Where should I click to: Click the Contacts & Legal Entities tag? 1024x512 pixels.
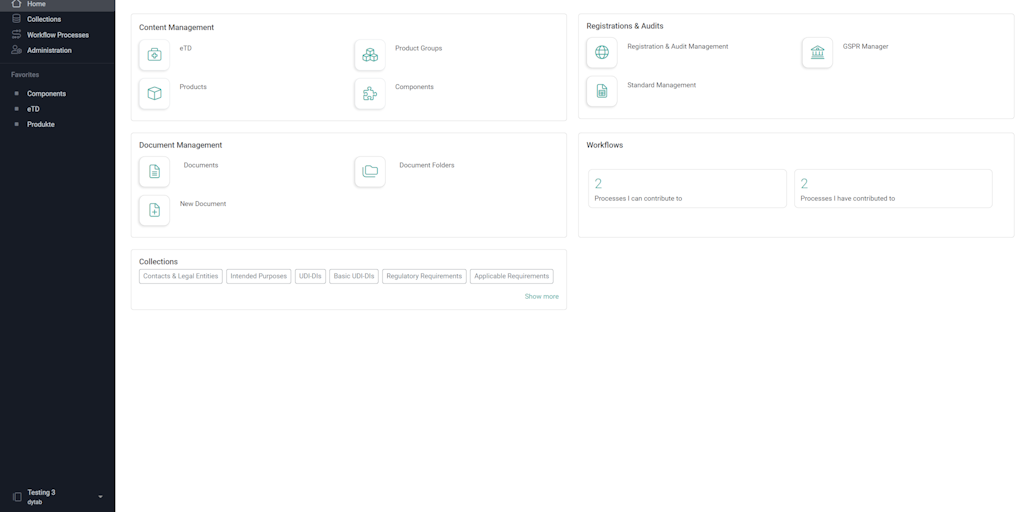point(180,276)
